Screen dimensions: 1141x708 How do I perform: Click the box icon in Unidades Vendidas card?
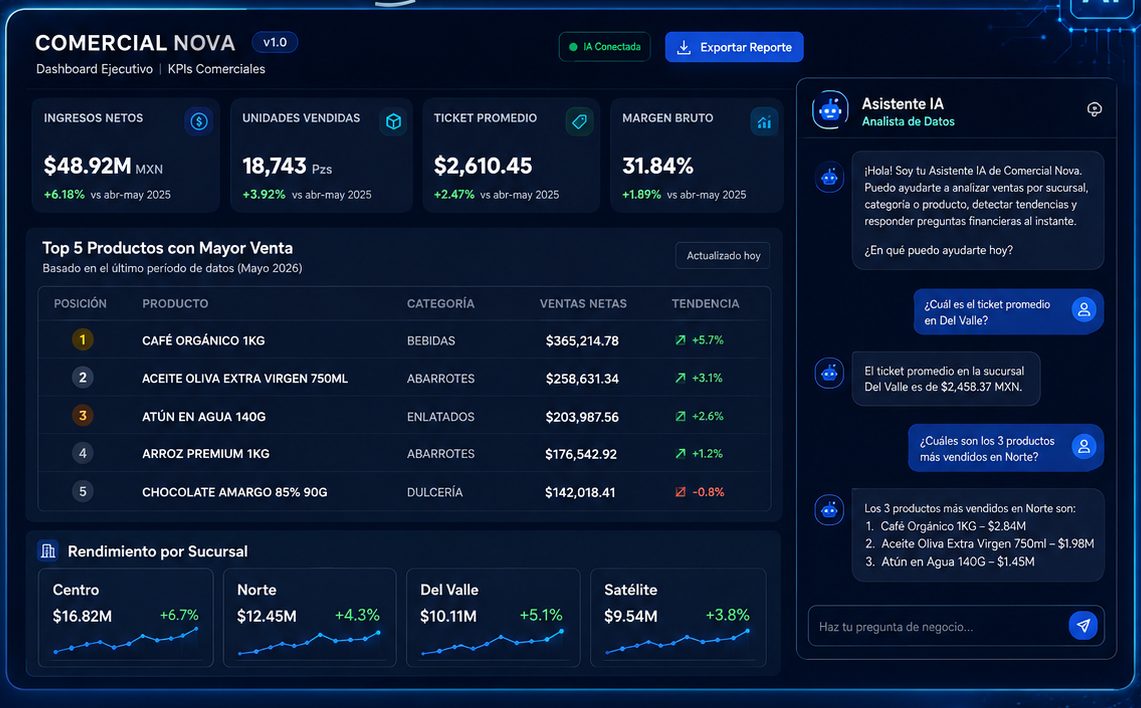(x=393, y=122)
